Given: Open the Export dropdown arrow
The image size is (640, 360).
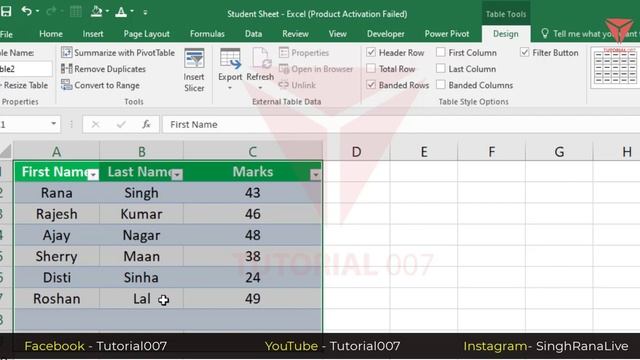Looking at the screenshot, I should (230, 88).
